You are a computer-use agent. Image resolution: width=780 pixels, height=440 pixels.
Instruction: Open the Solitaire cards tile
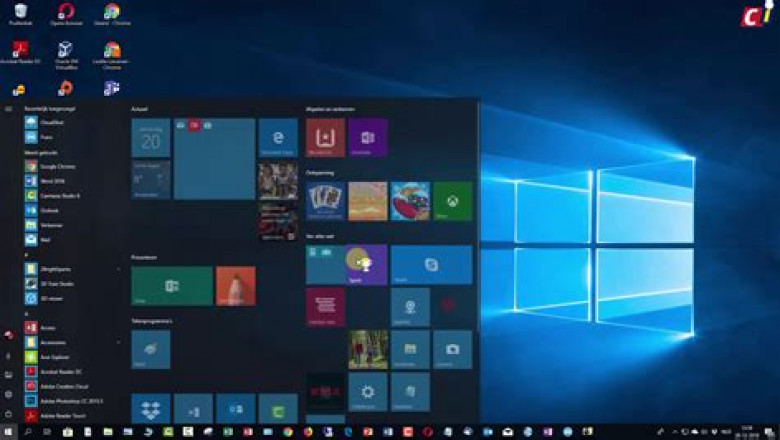click(325, 201)
